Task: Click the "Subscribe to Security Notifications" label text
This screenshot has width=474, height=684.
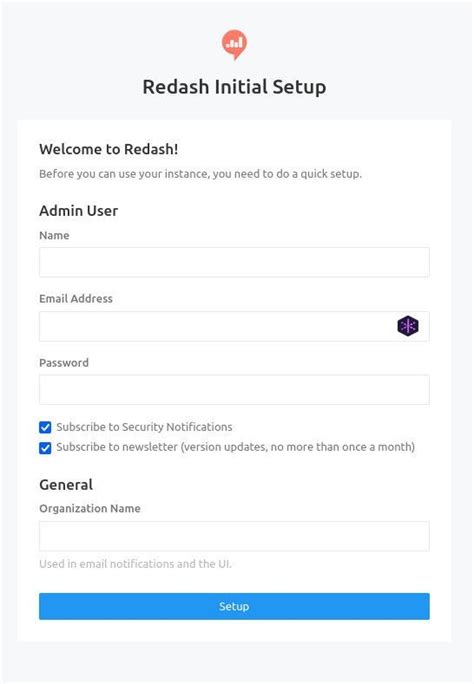Action: coord(144,427)
